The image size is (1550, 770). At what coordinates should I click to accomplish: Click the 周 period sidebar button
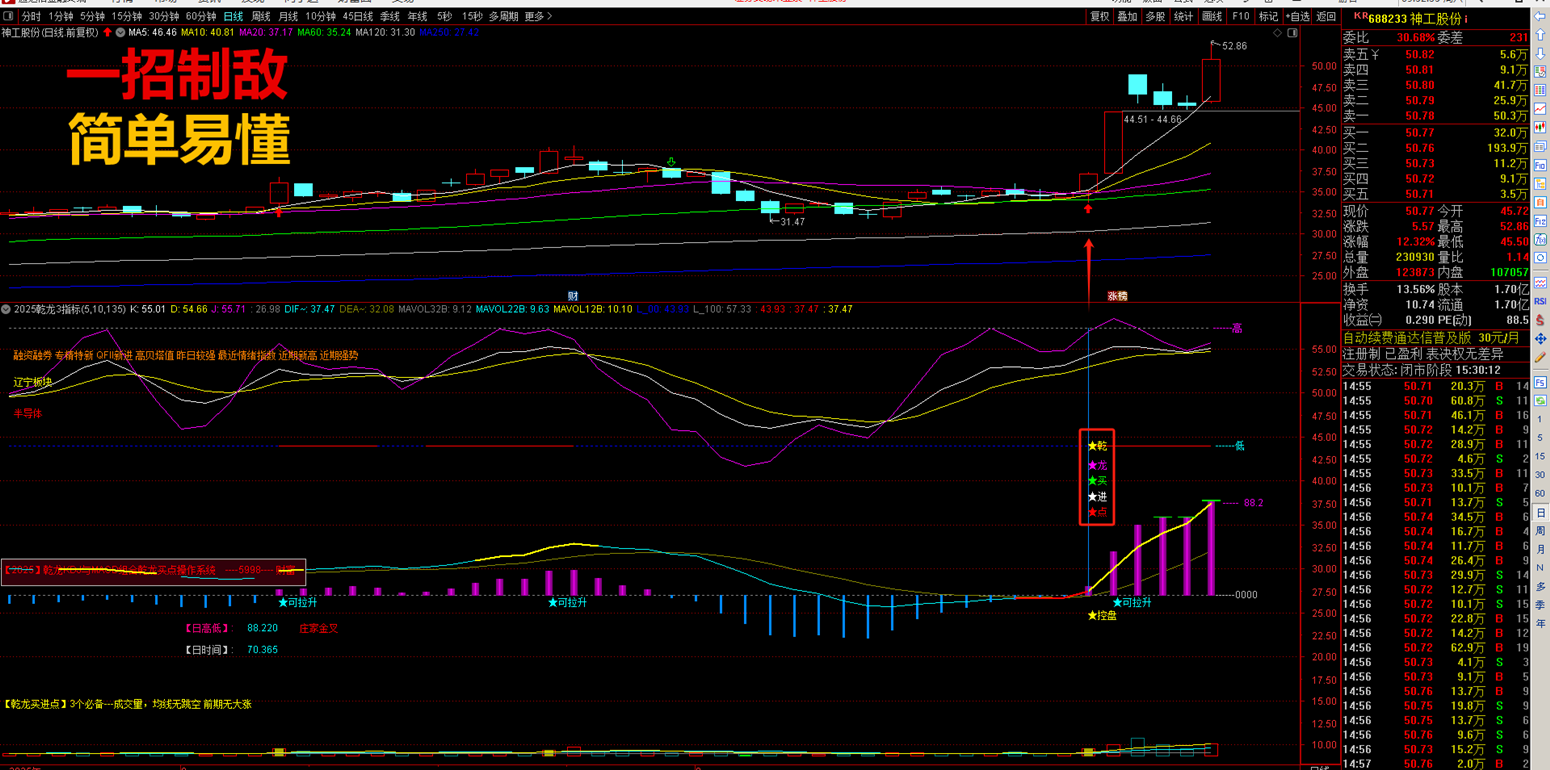(x=1540, y=531)
